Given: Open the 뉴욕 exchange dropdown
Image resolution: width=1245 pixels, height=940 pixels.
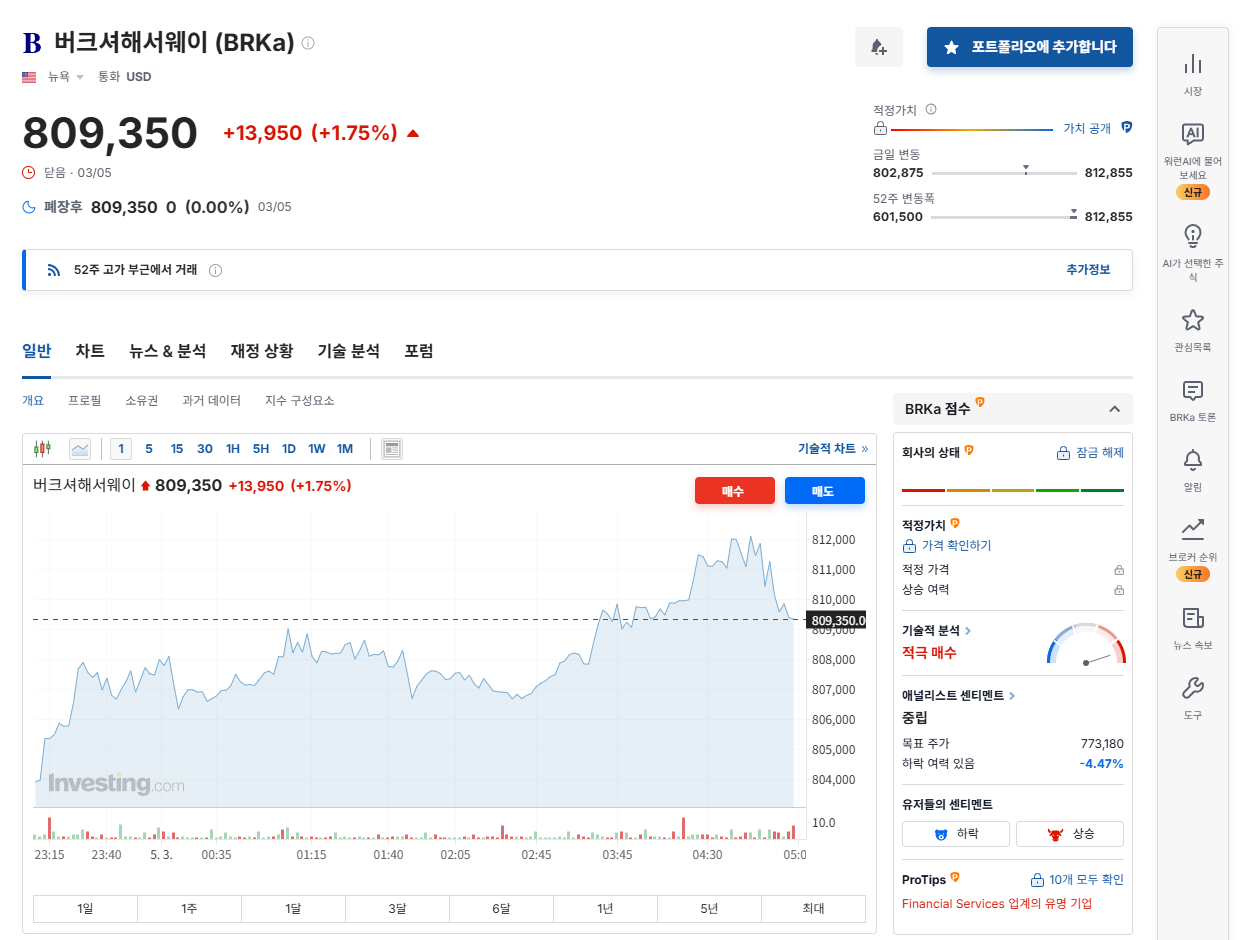Looking at the screenshot, I should click(x=65, y=77).
